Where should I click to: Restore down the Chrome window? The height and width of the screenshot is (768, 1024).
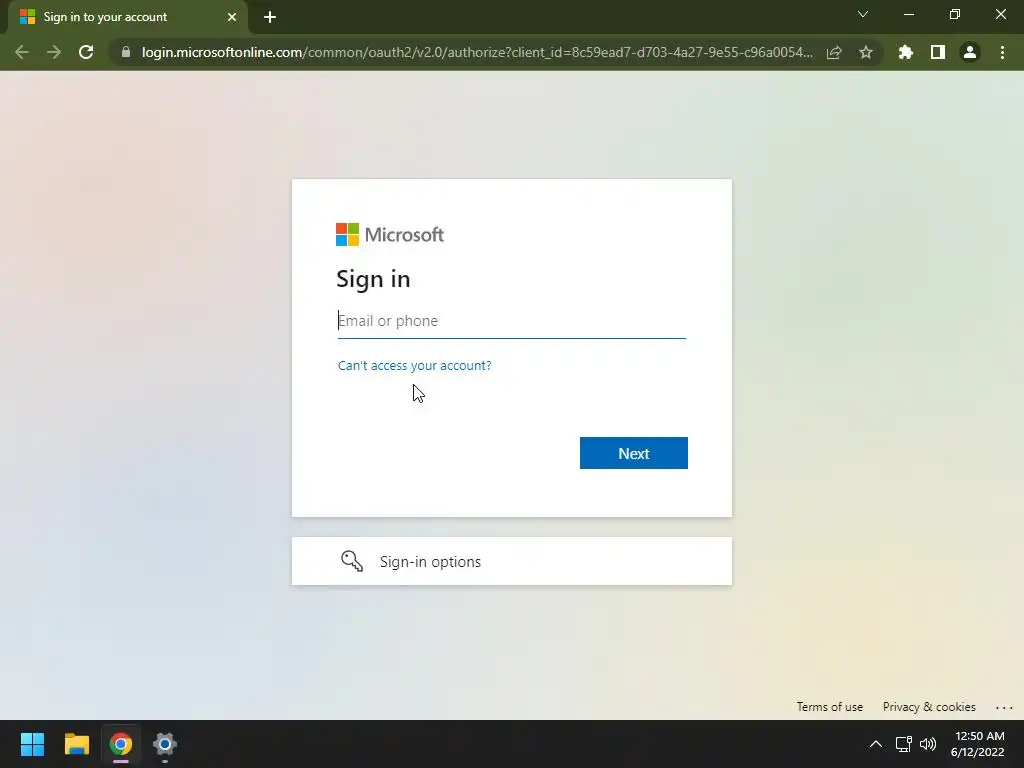tap(955, 14)
